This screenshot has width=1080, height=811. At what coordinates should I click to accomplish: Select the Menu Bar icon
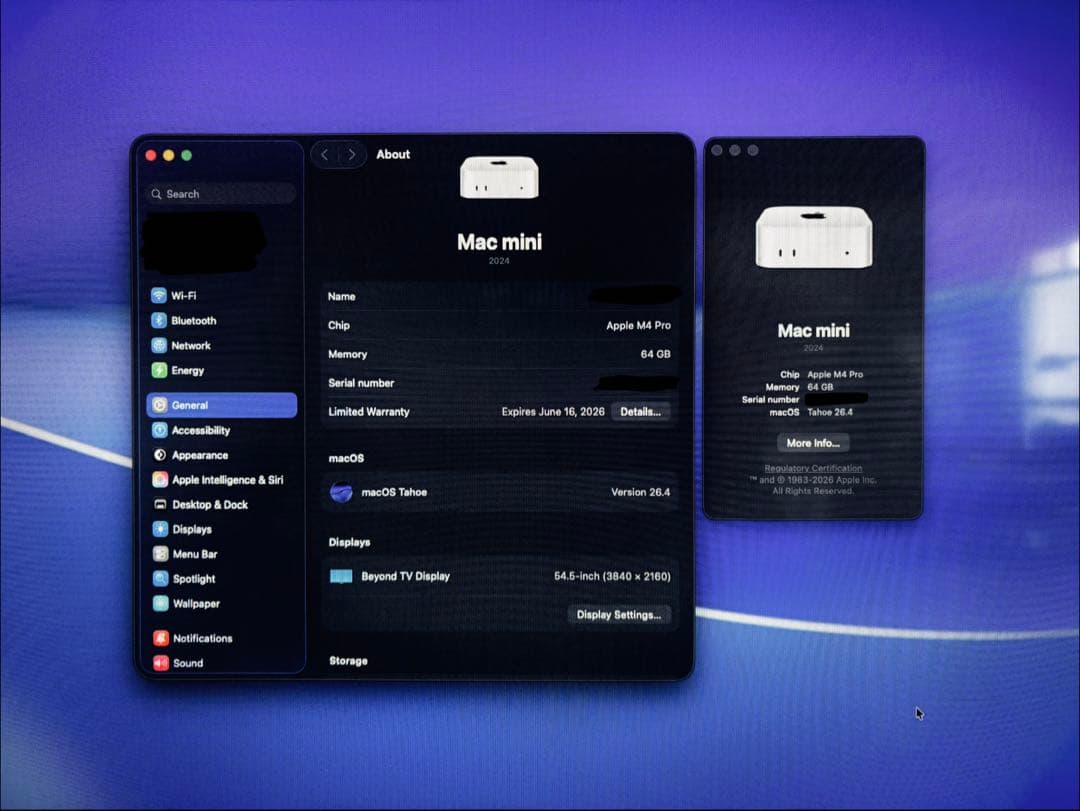160,554
